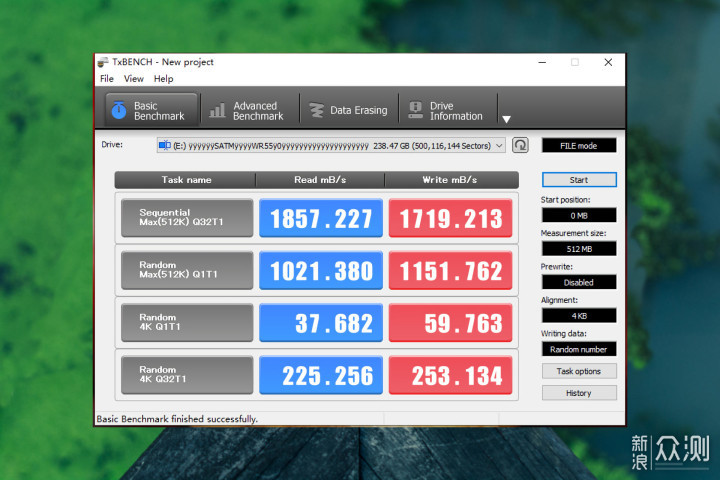Viewport: 720px width, 480px height.
Task: Change Prewrite Disabled setting
Action: pyautogui.click(x=579, y=282)
